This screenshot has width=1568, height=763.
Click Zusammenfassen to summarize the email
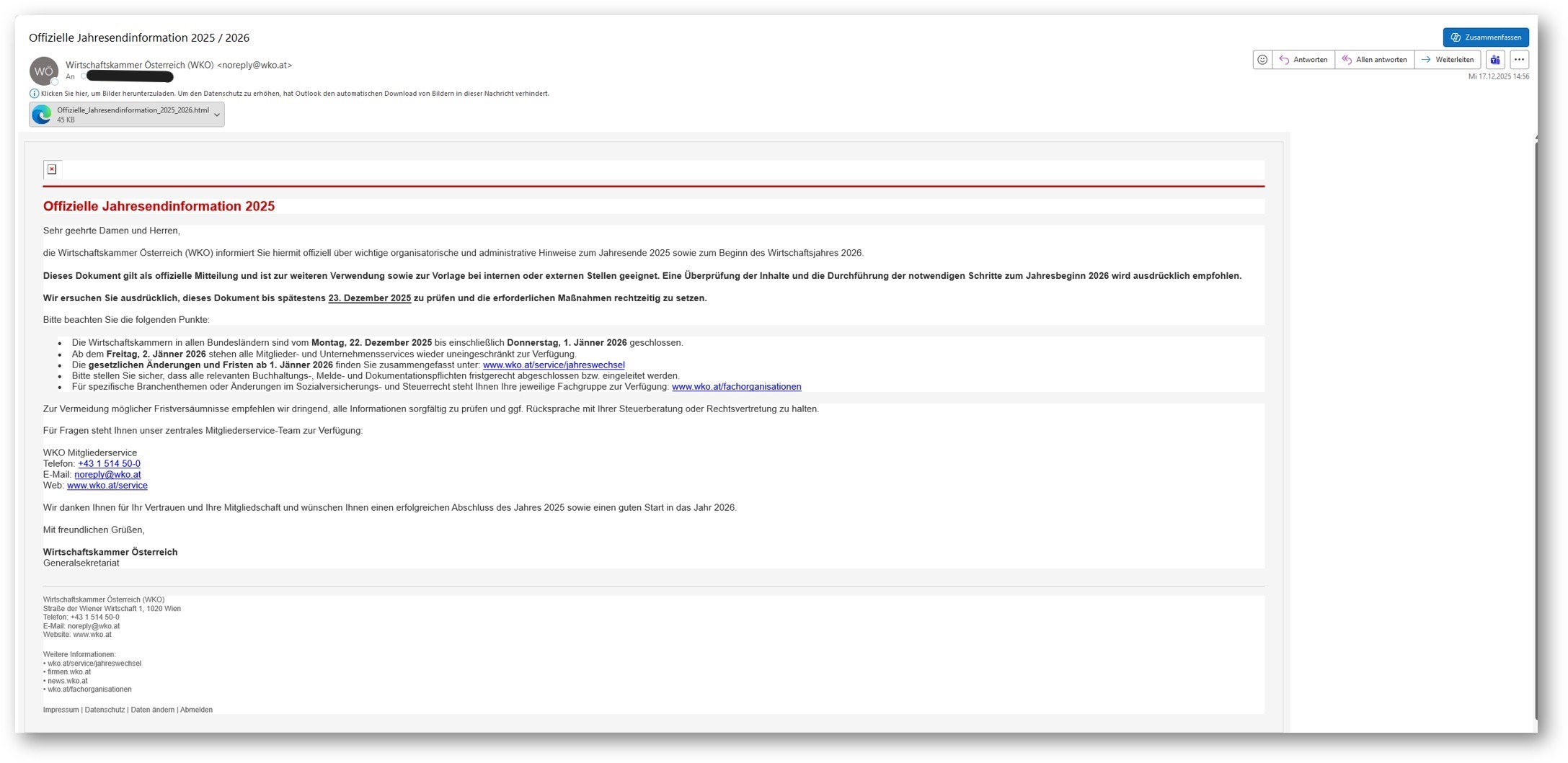1485,37
